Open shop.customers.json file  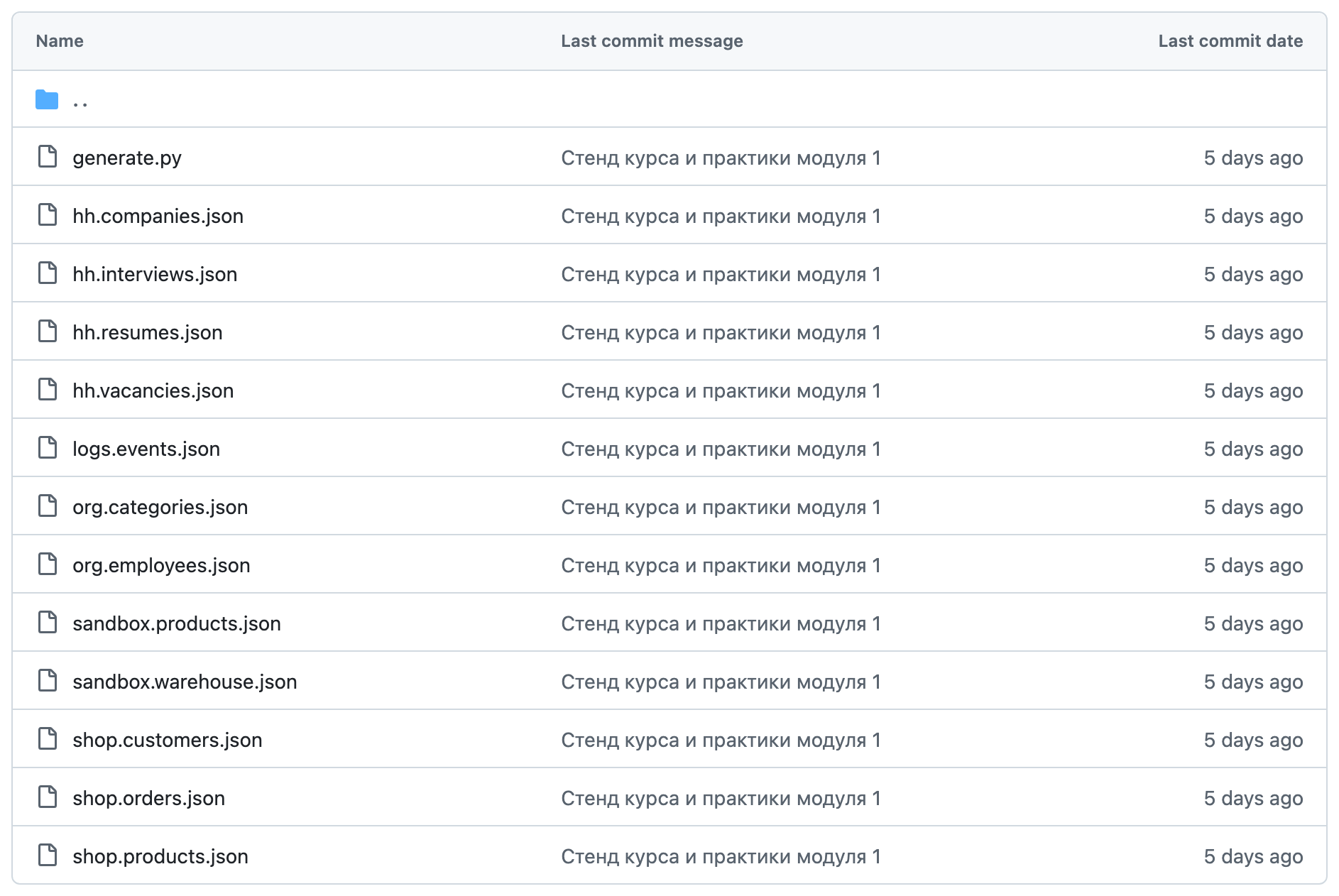(168, 740)
